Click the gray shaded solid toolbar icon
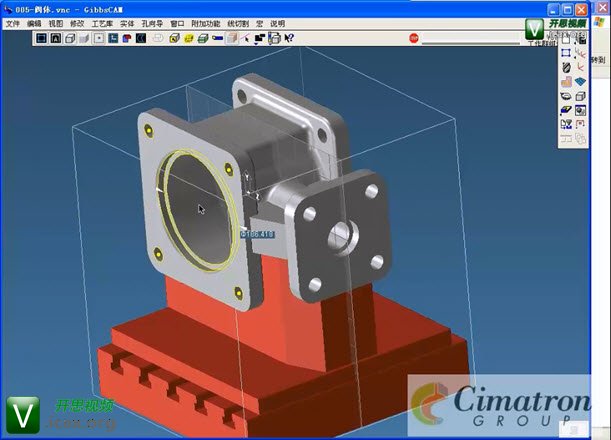 (x=85, y=38)
